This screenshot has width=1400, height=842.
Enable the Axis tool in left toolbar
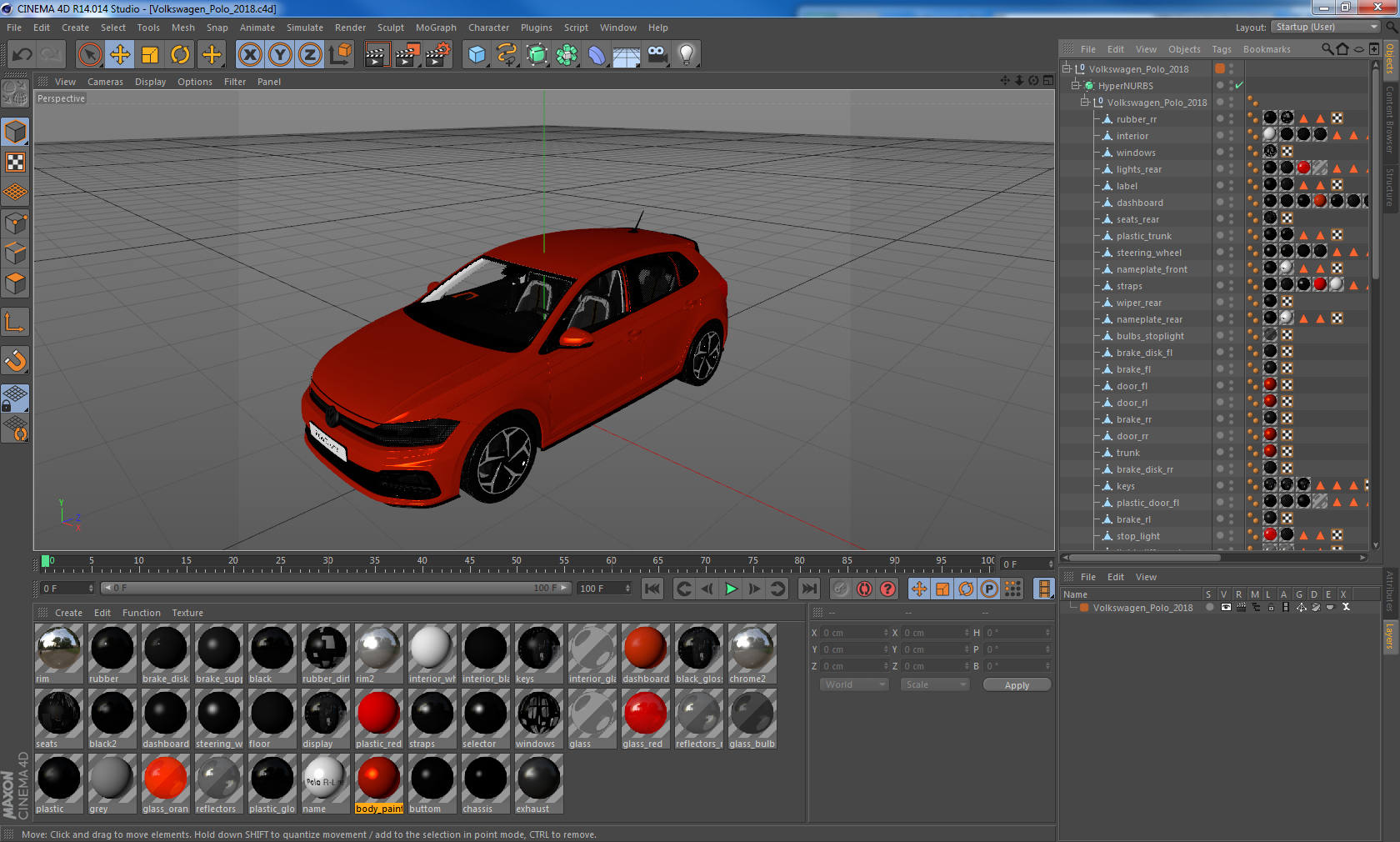pos(15,322)
